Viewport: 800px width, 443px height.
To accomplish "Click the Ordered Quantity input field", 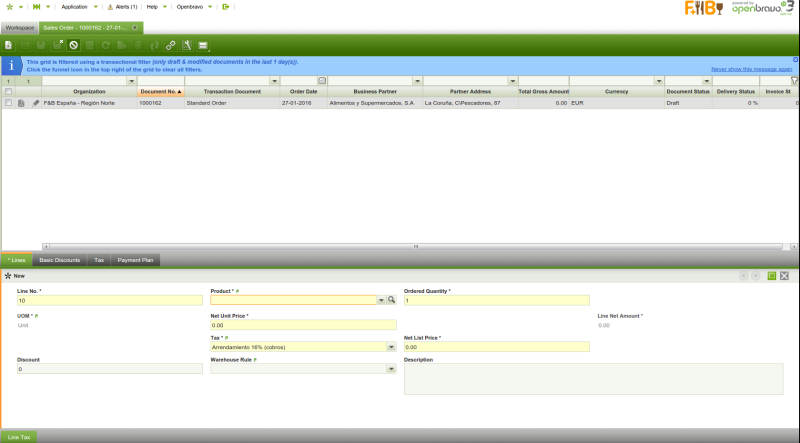I will (x=496, y=300).
